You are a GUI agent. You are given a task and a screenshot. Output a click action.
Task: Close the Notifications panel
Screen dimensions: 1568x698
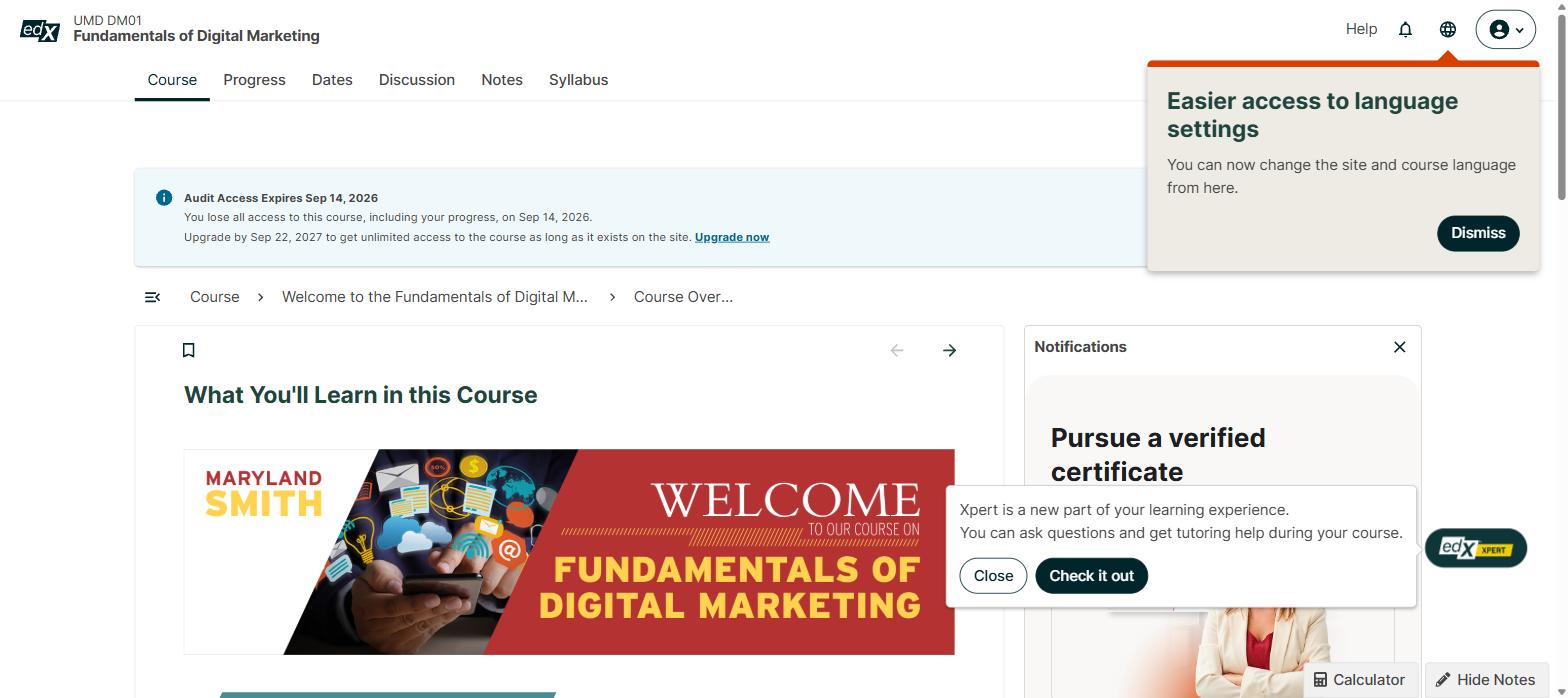tap(1399, 347)
